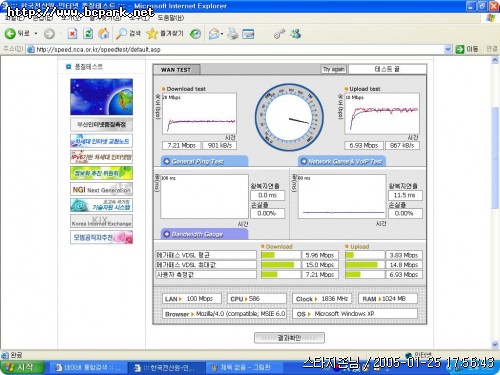Image resolution: width=500 pixels, height=375 pixels.
Task: Click the Stop loading icon
Action: point(72,33)
